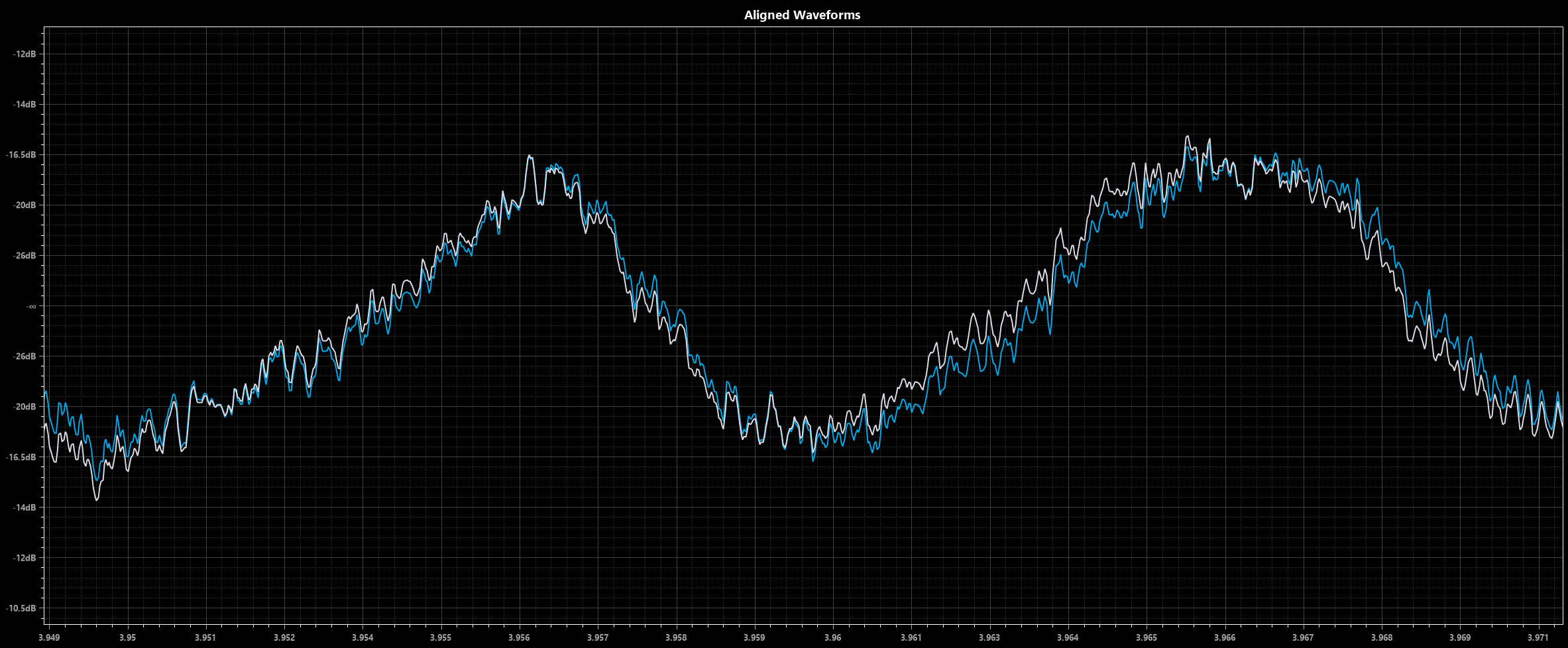Select the 3.949 time axis label
This screenshot has height=648, width=1568.
49,638
